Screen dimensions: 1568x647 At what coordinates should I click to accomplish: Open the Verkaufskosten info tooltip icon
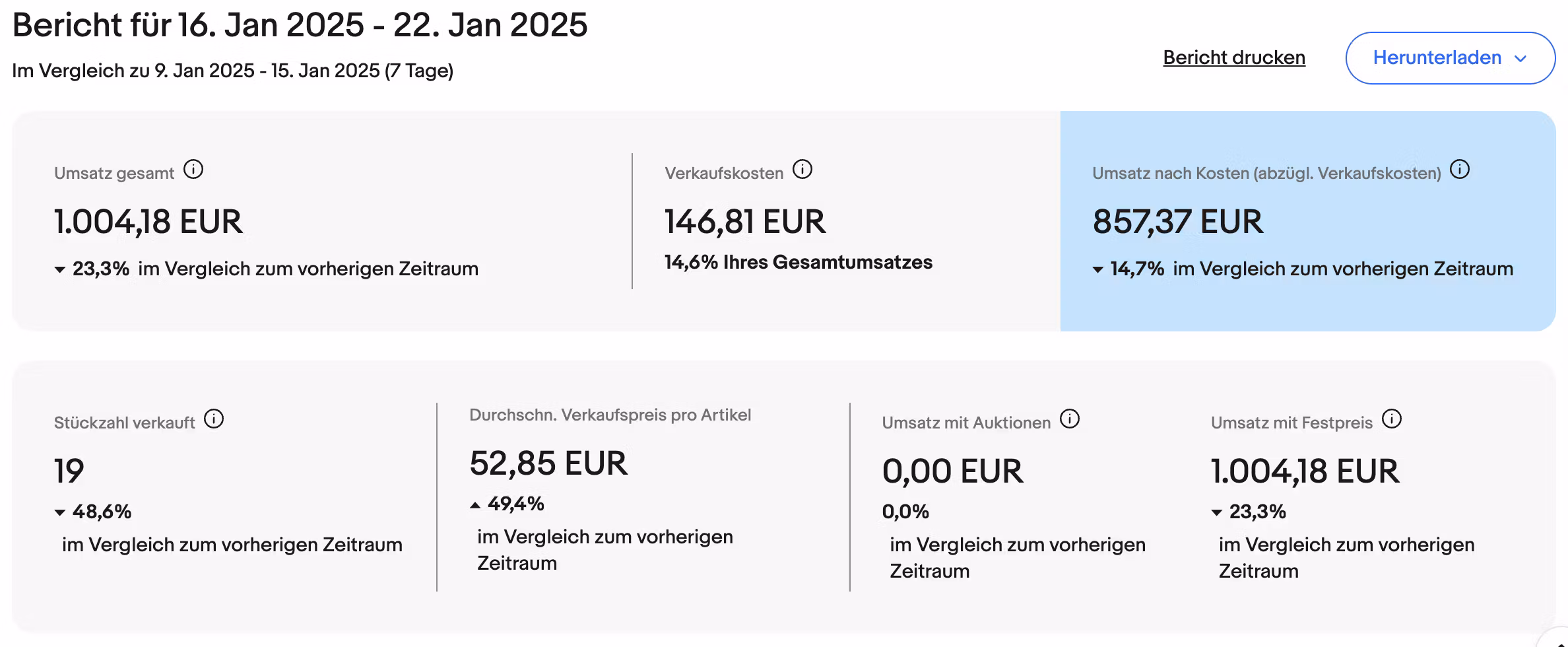(802, 170)
